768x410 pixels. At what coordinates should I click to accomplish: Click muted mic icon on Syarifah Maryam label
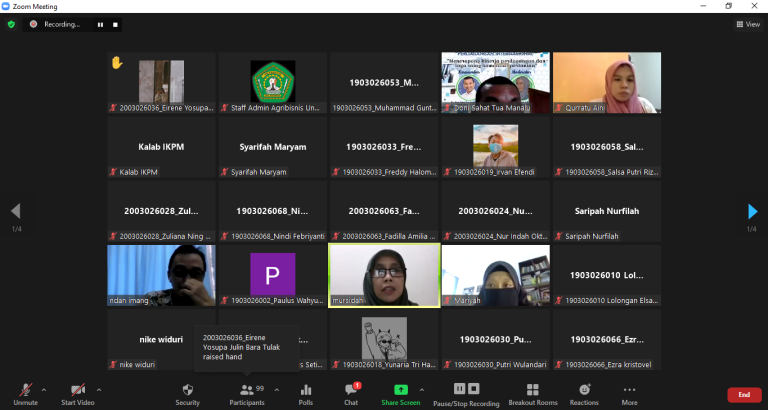(x=225, y=172)
